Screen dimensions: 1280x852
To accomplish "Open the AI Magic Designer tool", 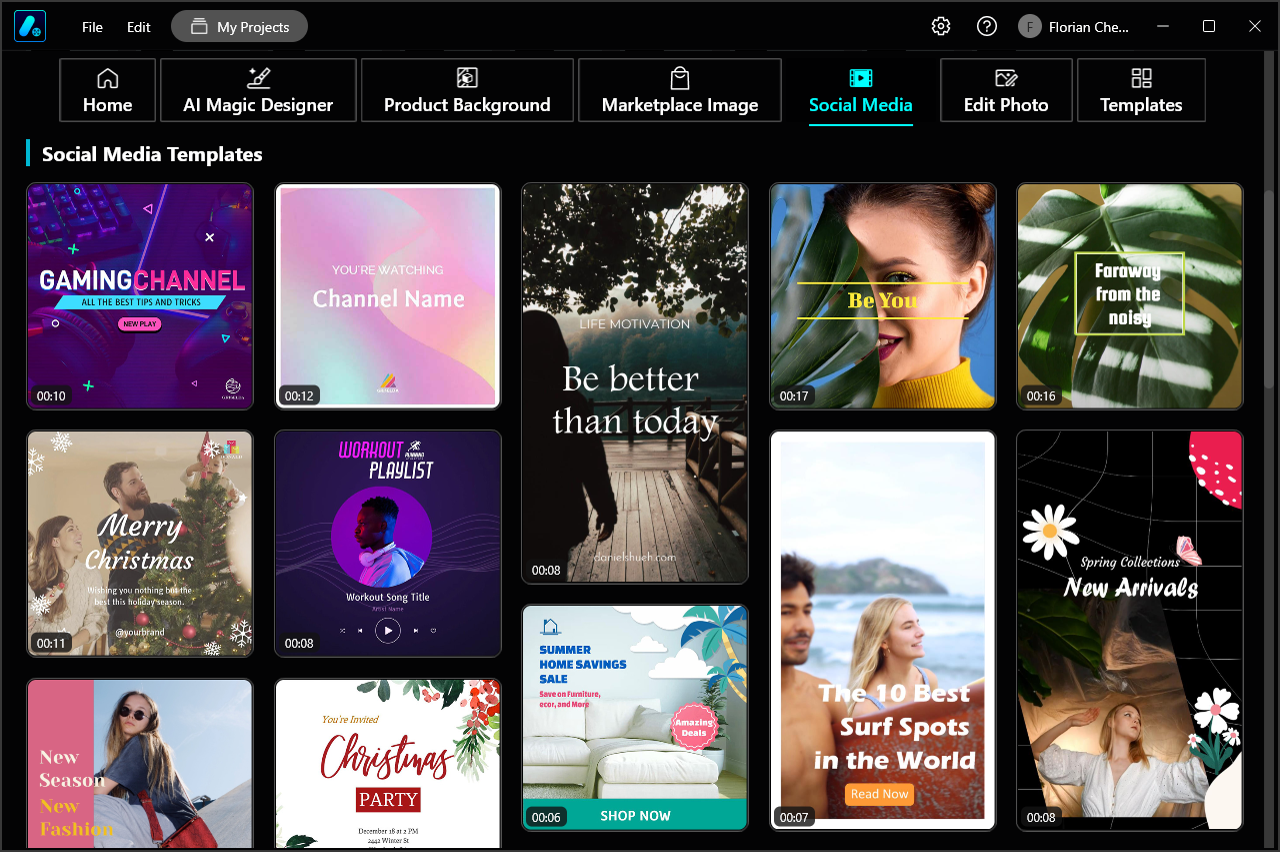I will point(258,90).
